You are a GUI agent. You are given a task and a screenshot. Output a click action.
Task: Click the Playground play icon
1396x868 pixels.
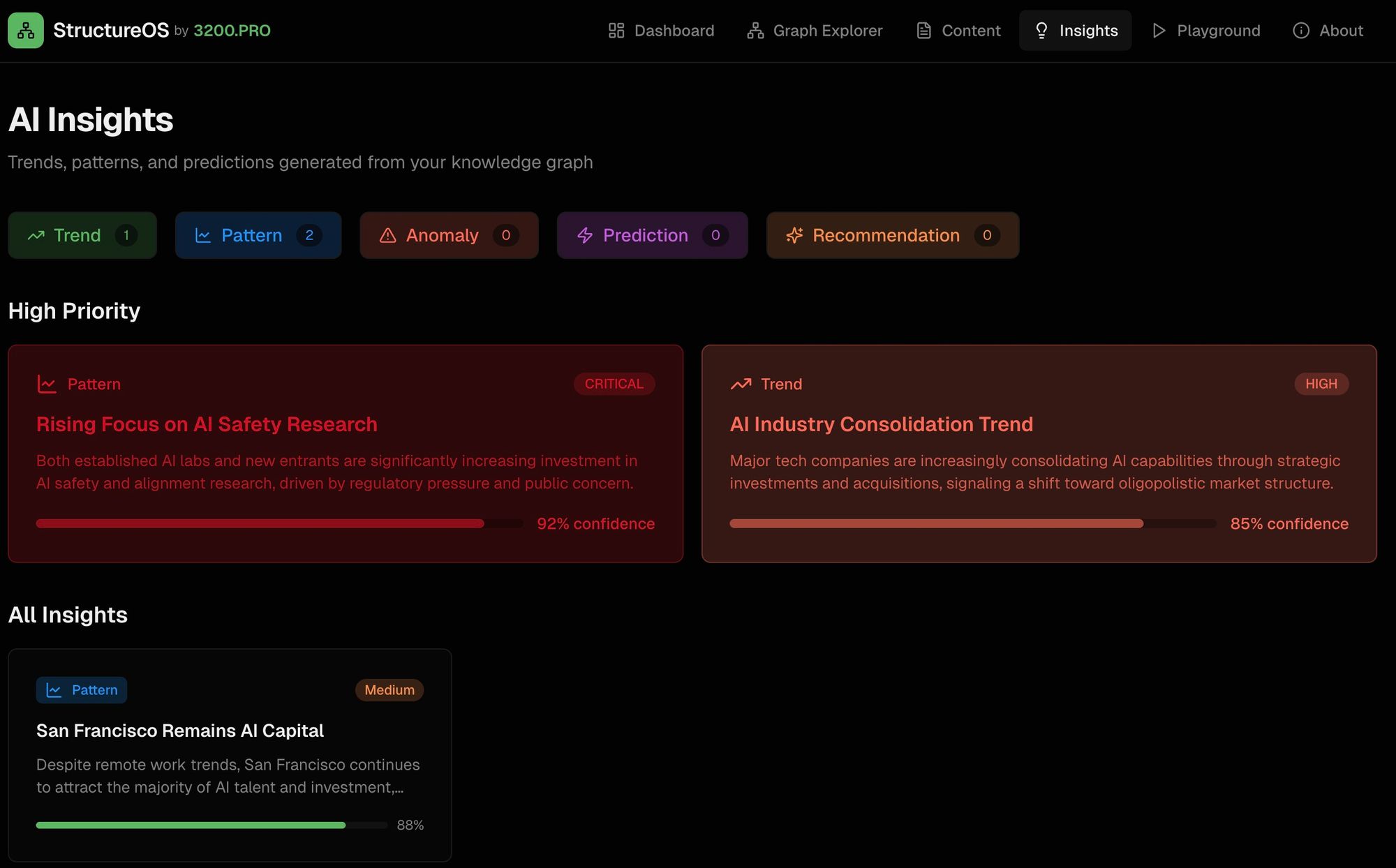[1159, 31]
